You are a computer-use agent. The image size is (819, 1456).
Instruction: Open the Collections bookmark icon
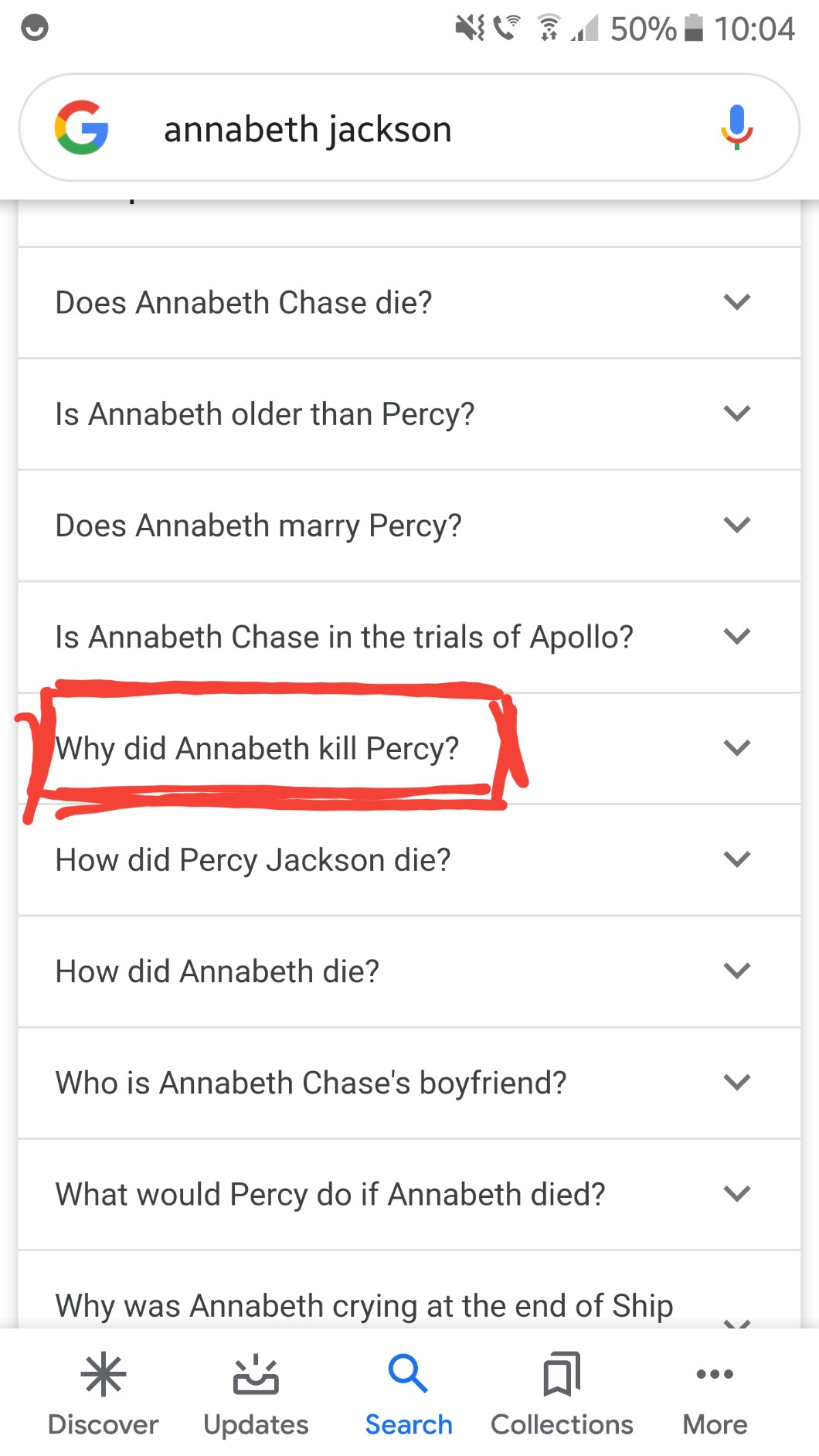click(x=562, y=1374)
